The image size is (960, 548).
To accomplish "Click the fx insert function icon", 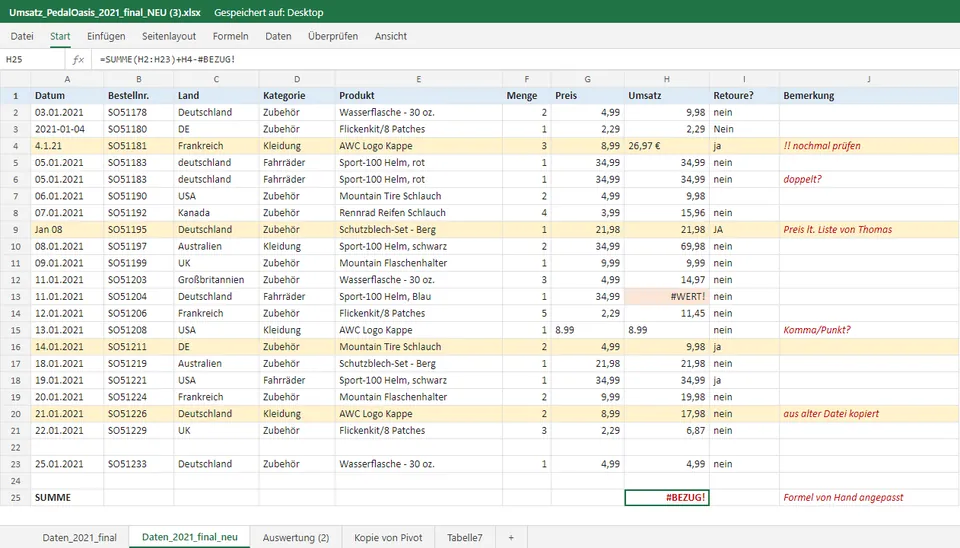I will [78, 59].
